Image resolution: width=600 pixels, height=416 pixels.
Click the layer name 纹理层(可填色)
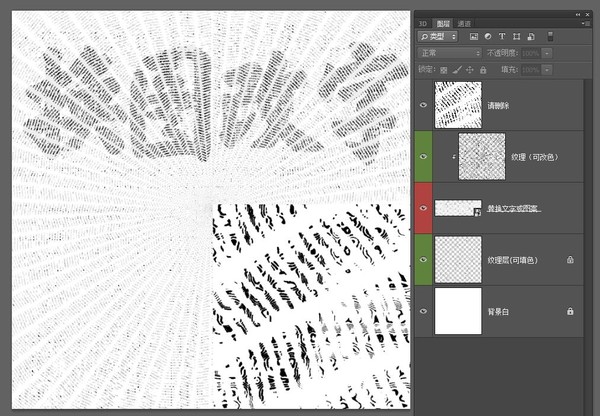[x=512, y=260]
